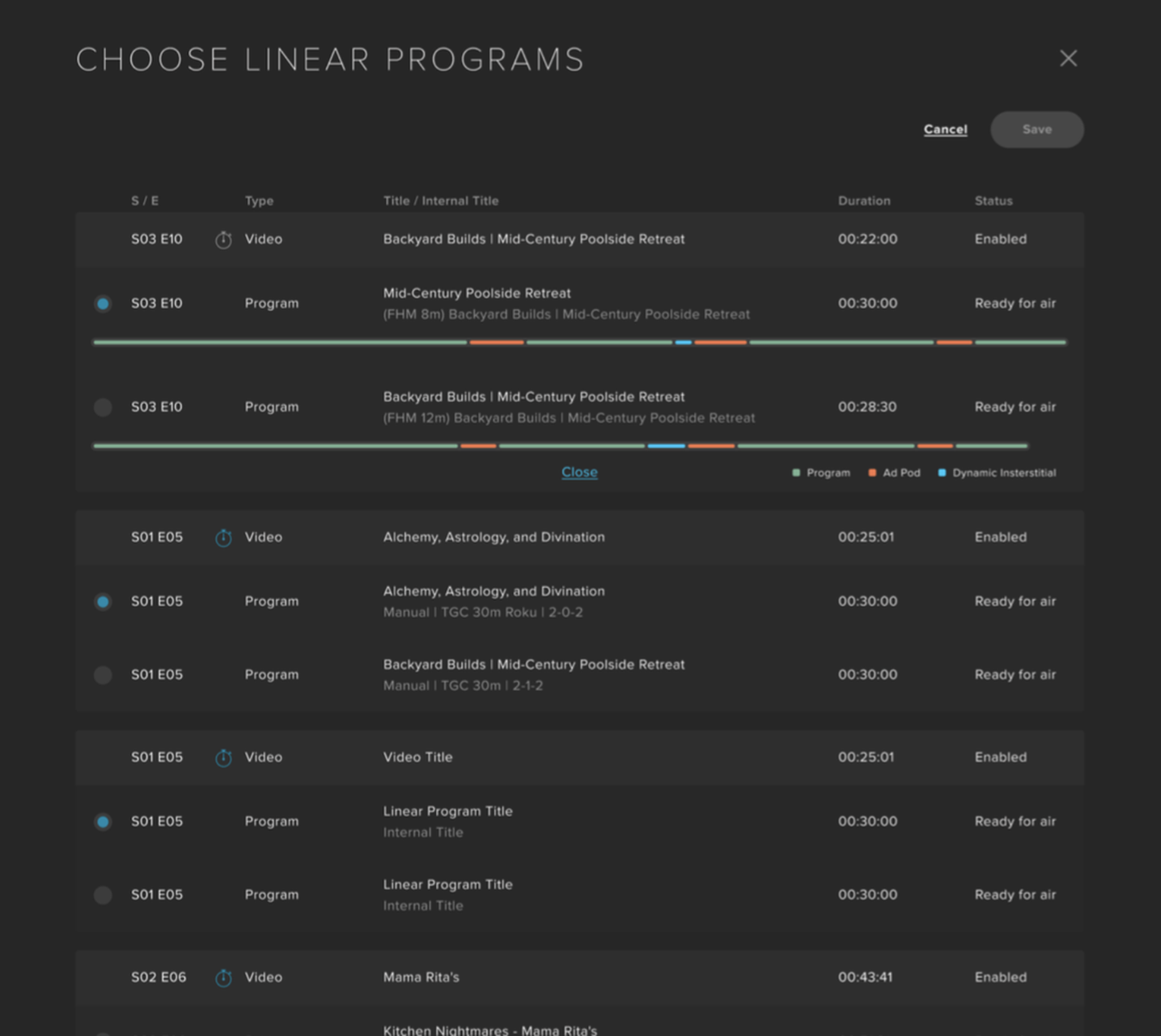Click the Status column header
1161x1036 pixels.
(993, 200)
